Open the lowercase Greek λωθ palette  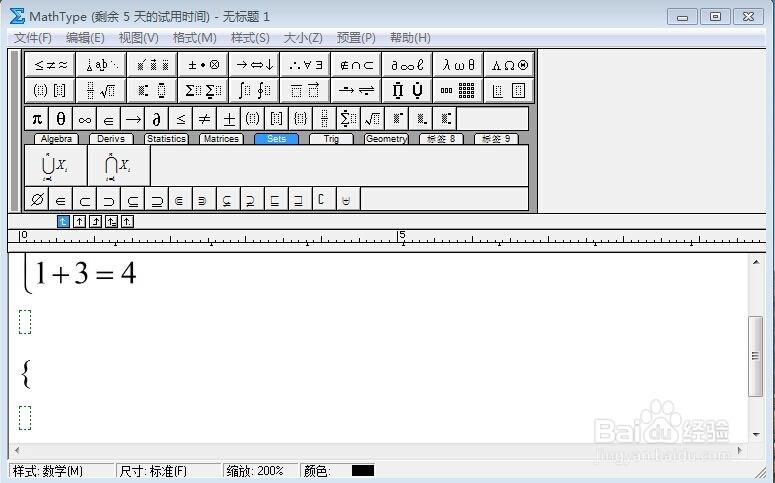458,65
